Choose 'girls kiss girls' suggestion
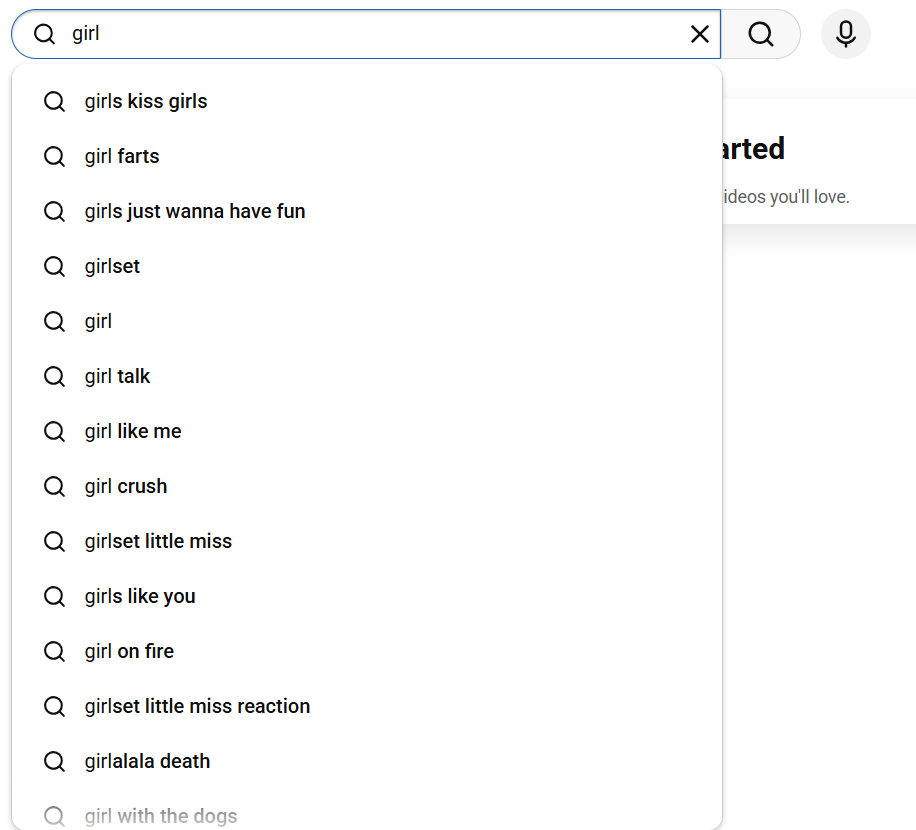This screenshot has width=916, height=830. [x=146, y=102]
